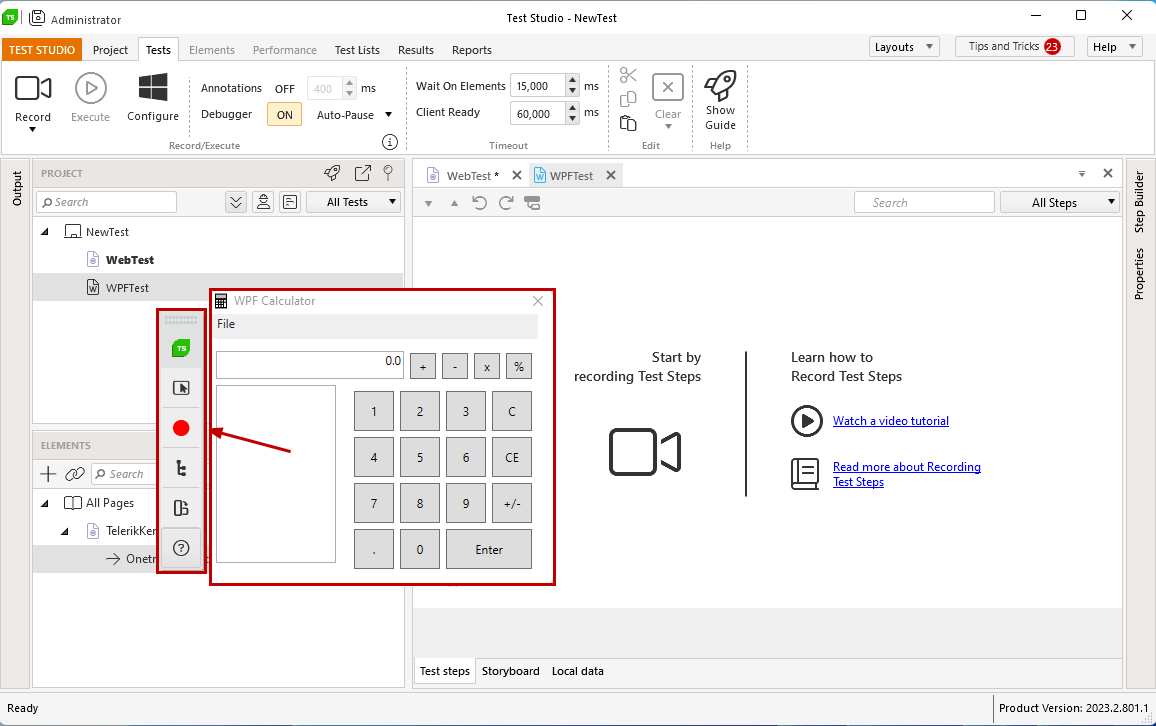Open Read more about Recording Test Steps link

pos(906,474)
